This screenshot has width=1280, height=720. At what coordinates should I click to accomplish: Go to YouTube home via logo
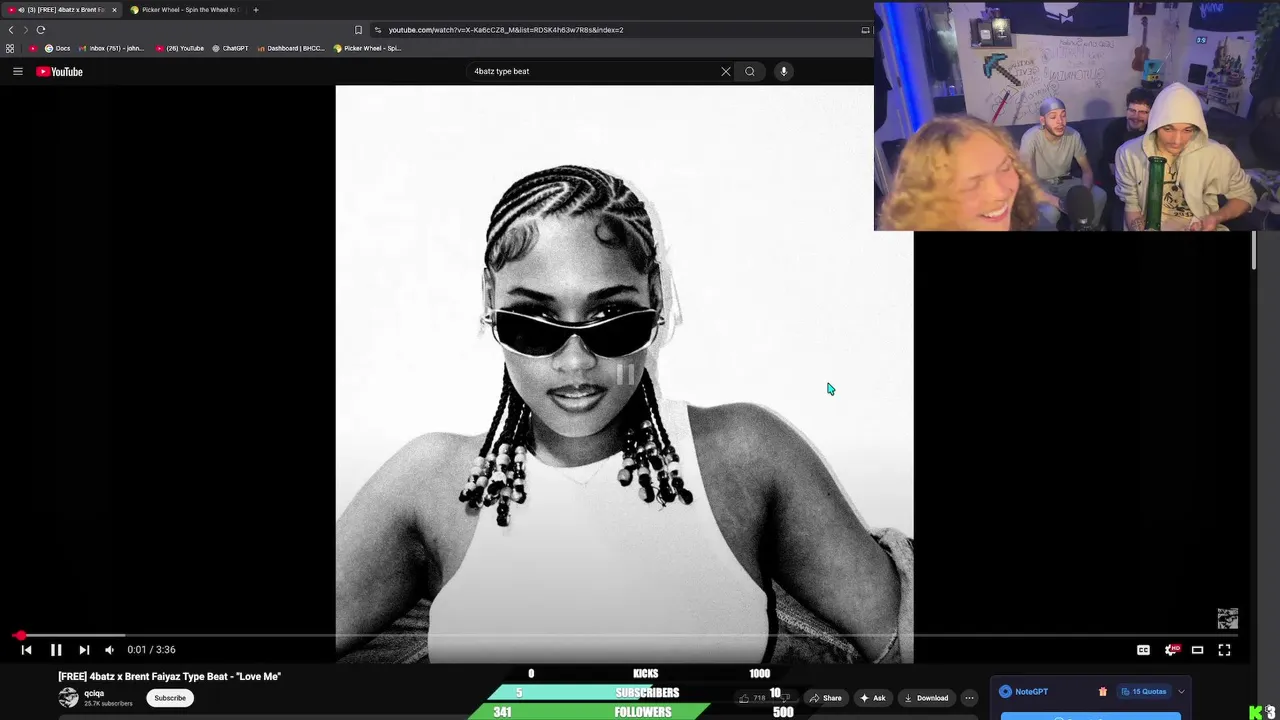click(x=59, y=71)
